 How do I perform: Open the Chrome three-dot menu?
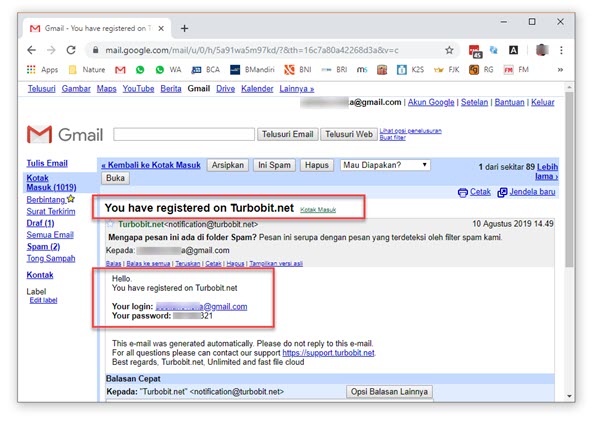pyautogui.click(x=561, y=50)
